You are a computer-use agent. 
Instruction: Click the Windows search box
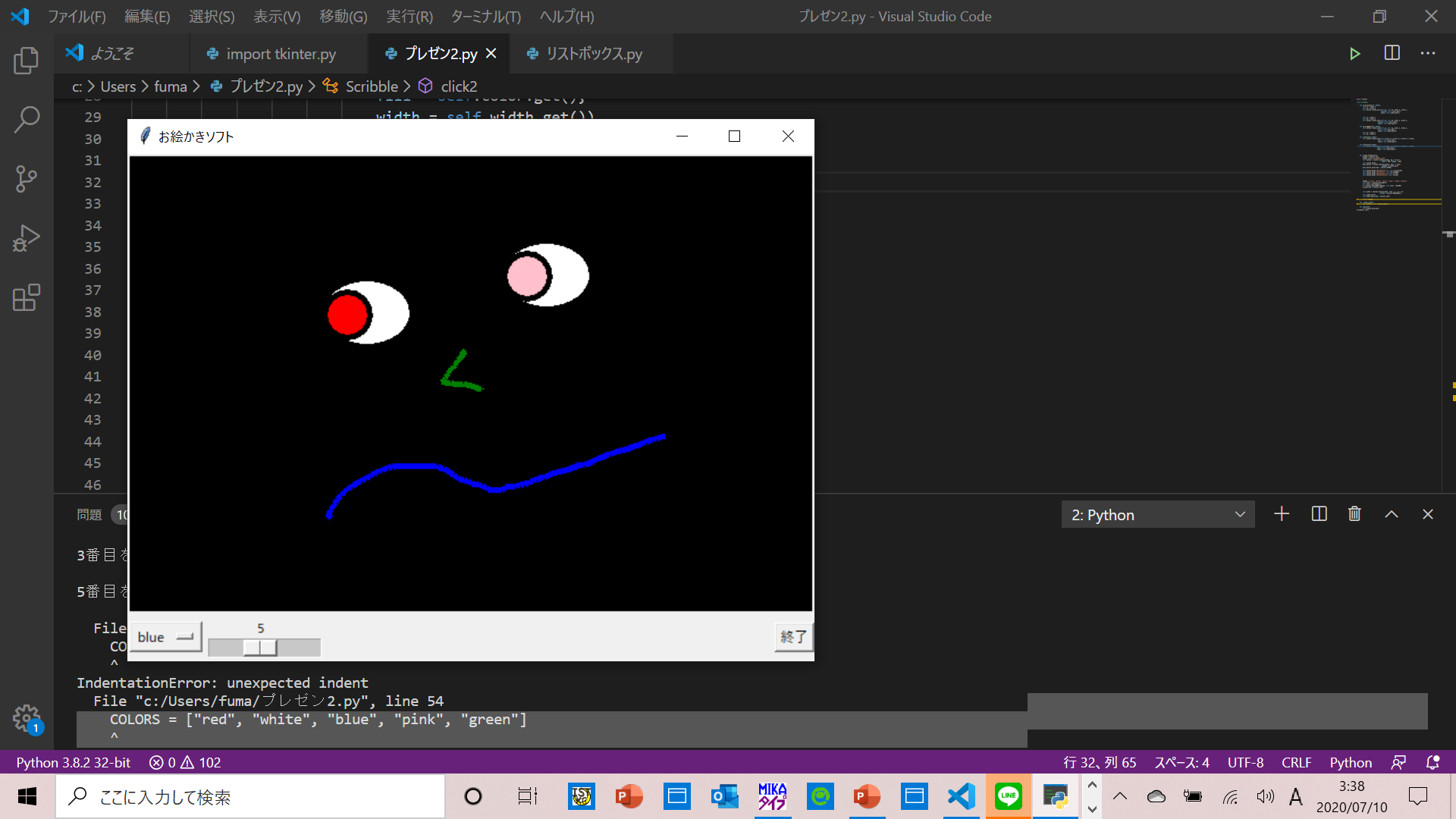pos(250,796)
